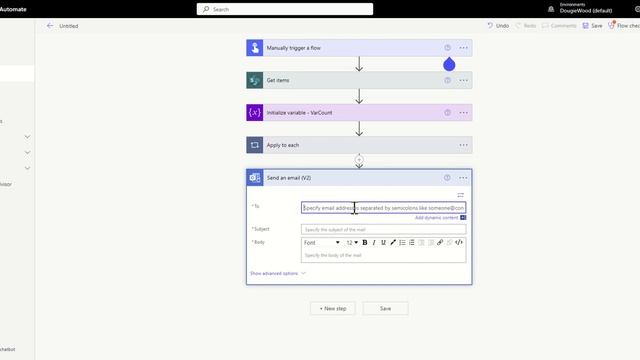Viewport: 640px width, 360px height.
Task: Click the Subject input field
Action: pos(383,229)
